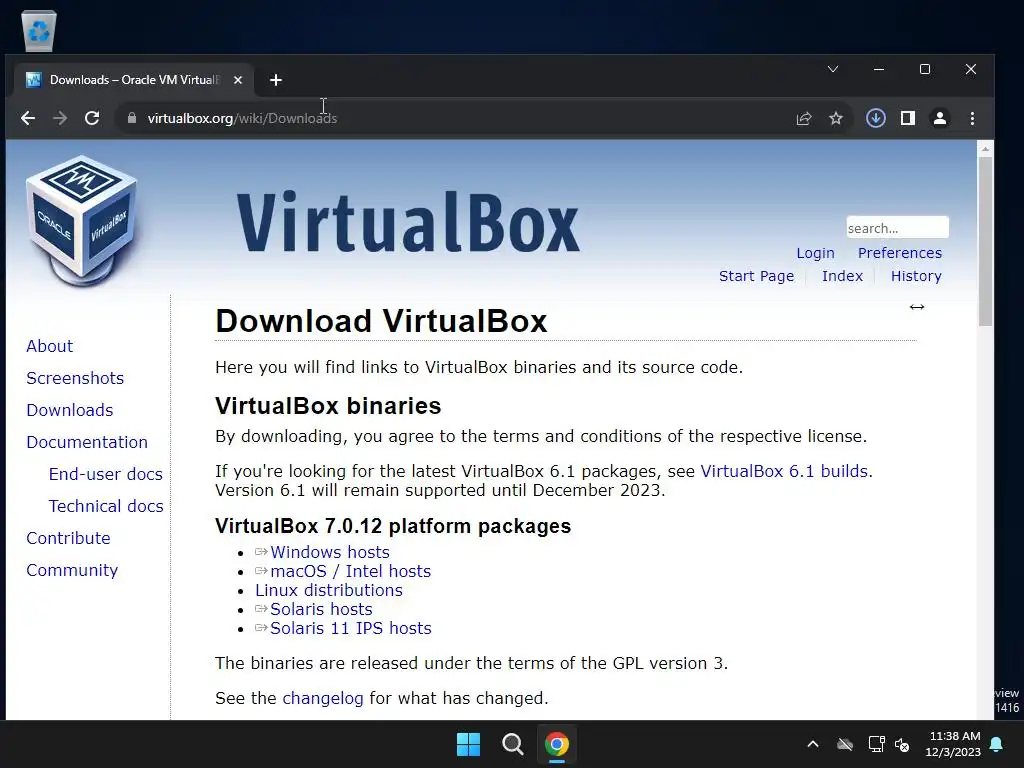
Task: Click the browser forward arrow
Action: pos(60,118)
